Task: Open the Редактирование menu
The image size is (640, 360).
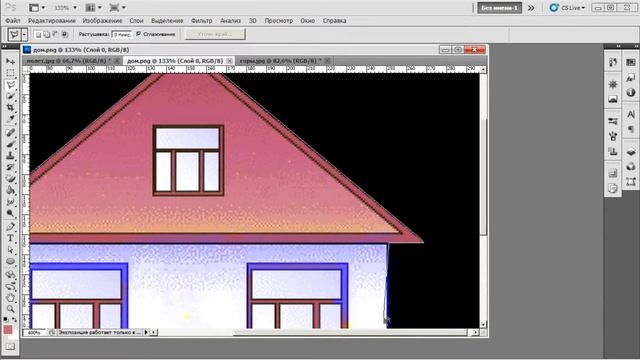Action: [52, 20]
